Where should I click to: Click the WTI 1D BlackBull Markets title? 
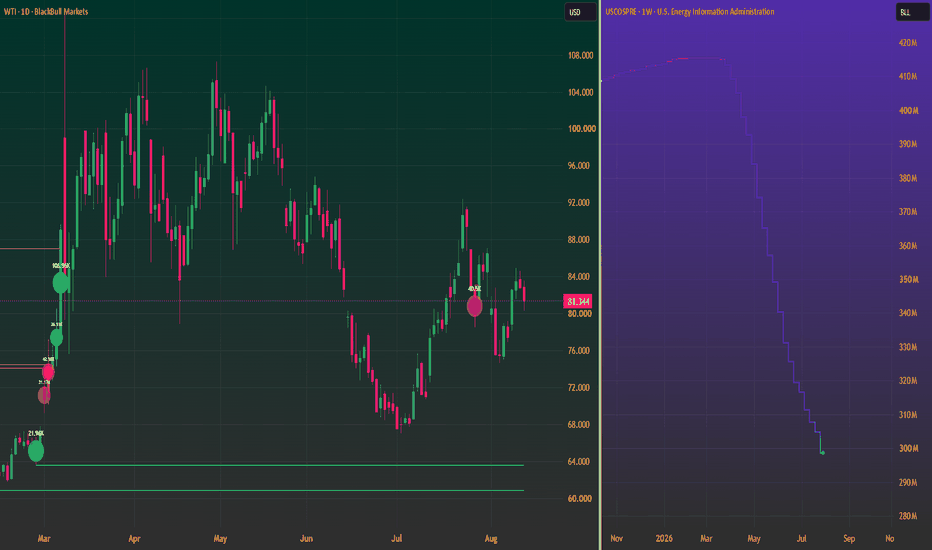click(46, 11)
